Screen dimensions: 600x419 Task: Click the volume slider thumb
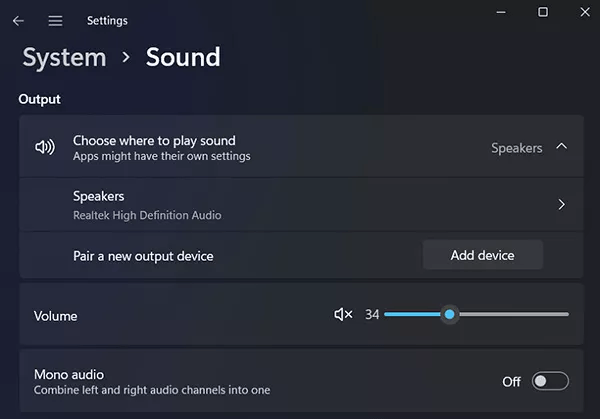point(450,315)
